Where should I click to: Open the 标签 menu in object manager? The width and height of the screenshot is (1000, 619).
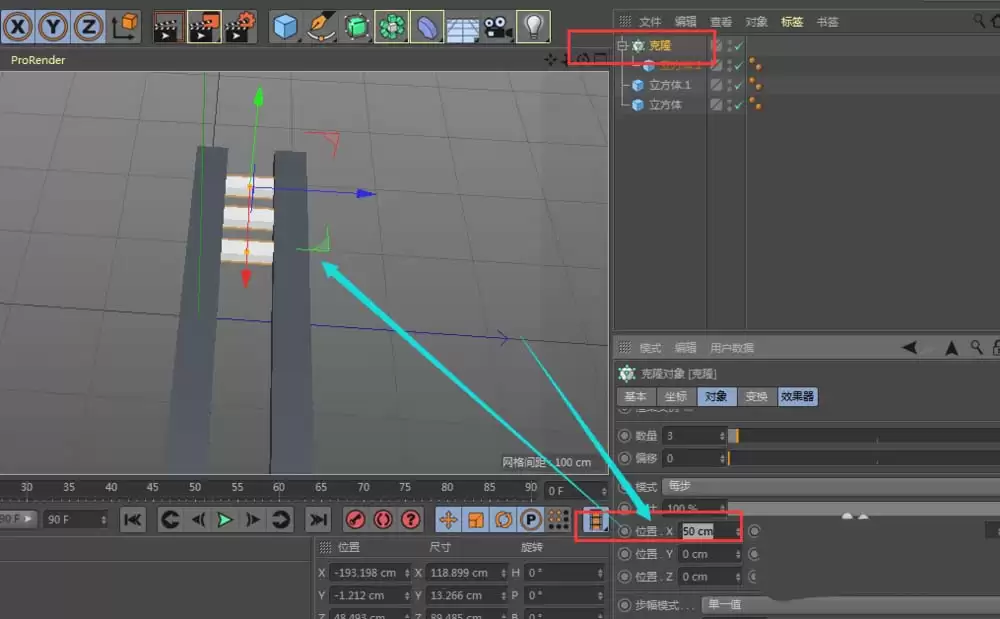tap(792, 21)
